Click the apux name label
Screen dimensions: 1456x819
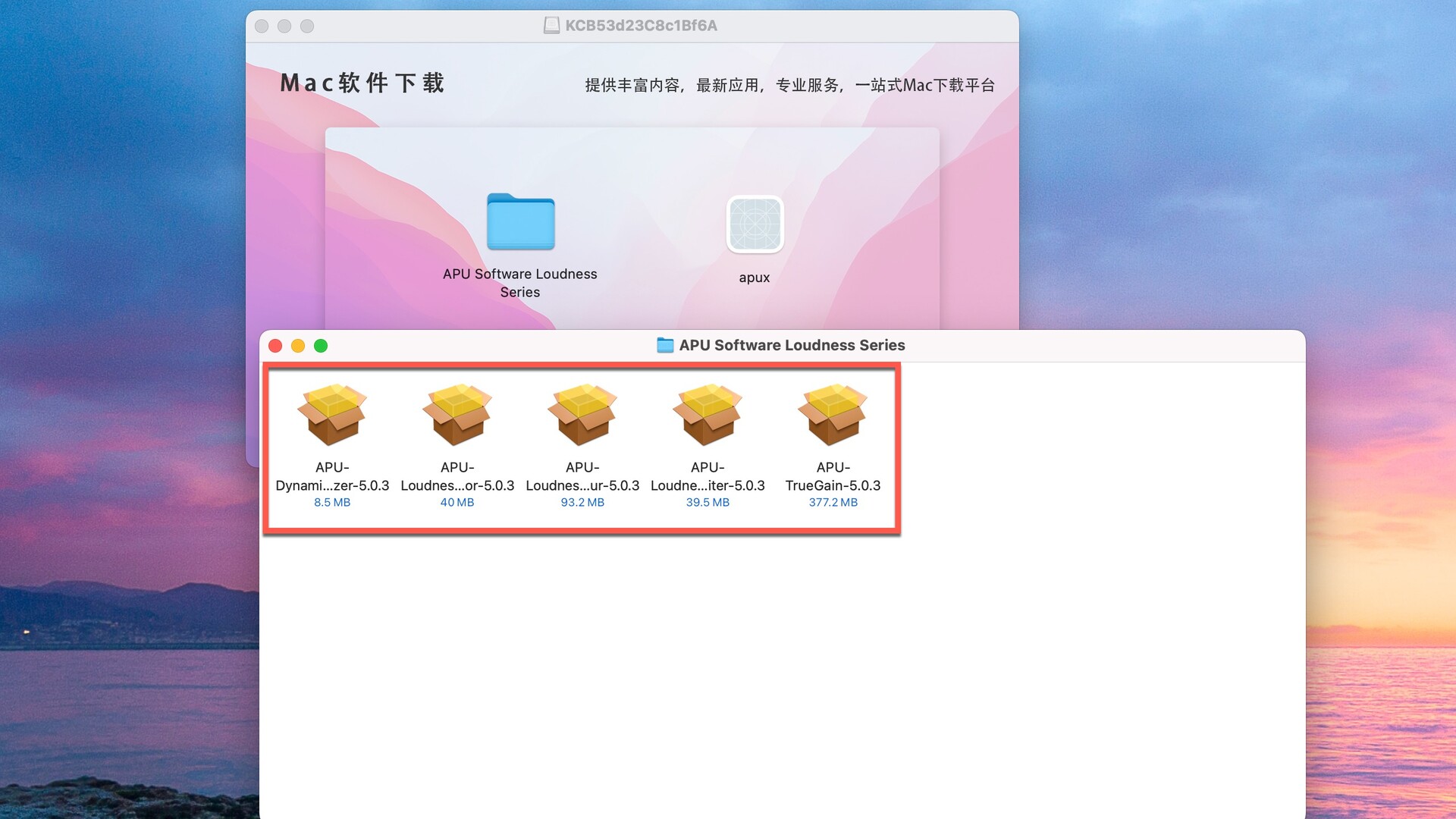point(755,278)
